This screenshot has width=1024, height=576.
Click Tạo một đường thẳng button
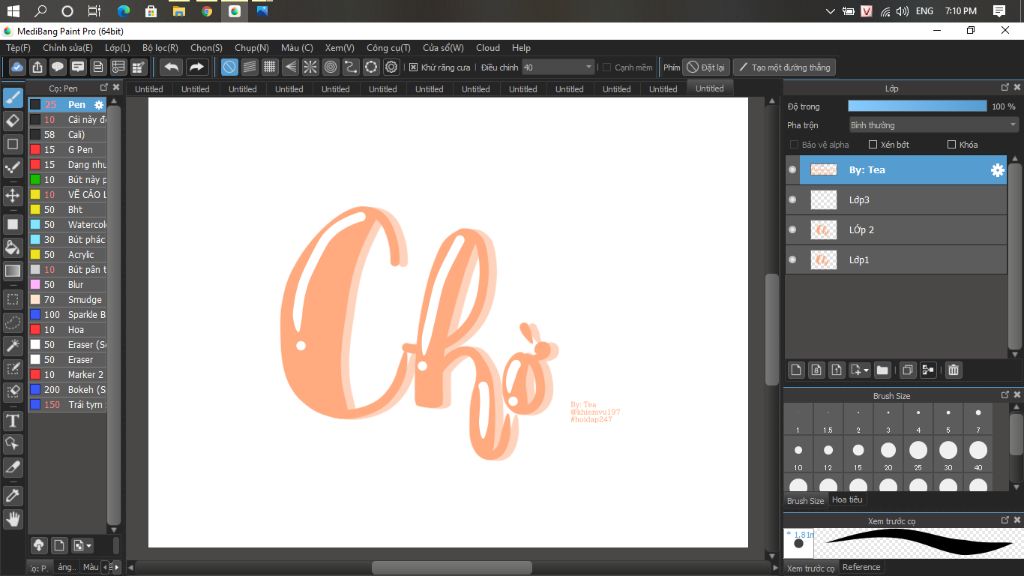(784, 67)
